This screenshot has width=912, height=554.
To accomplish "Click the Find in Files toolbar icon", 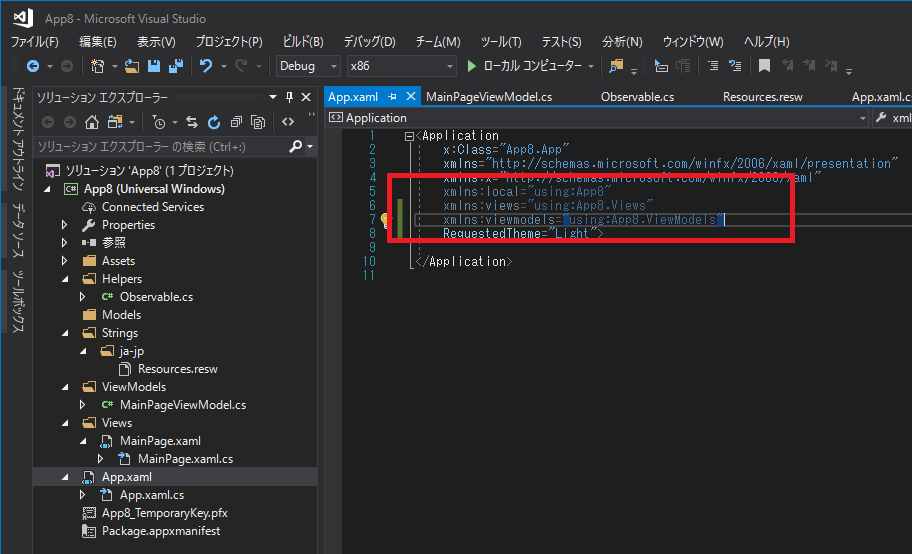I will (616, 66).
